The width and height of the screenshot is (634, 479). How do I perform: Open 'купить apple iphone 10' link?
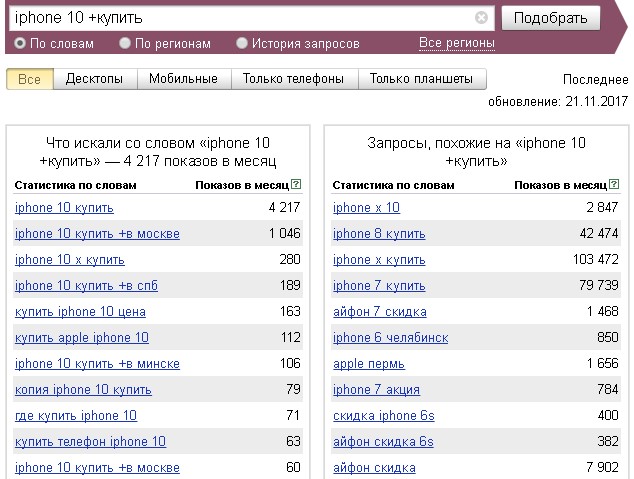coord(82,338)
